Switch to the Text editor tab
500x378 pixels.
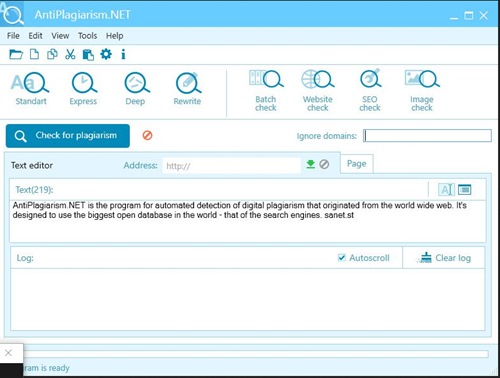[32, 165]
